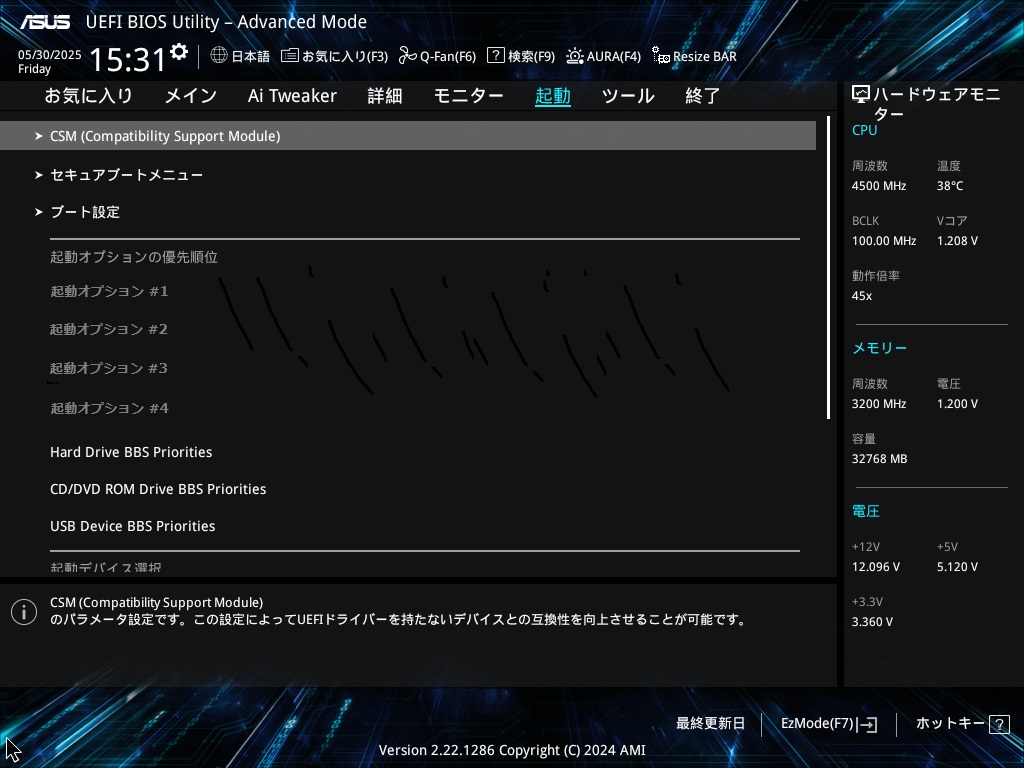Click the ホットキー button
The height and width of the screenshot is (768, 1024).
point(963,724)
